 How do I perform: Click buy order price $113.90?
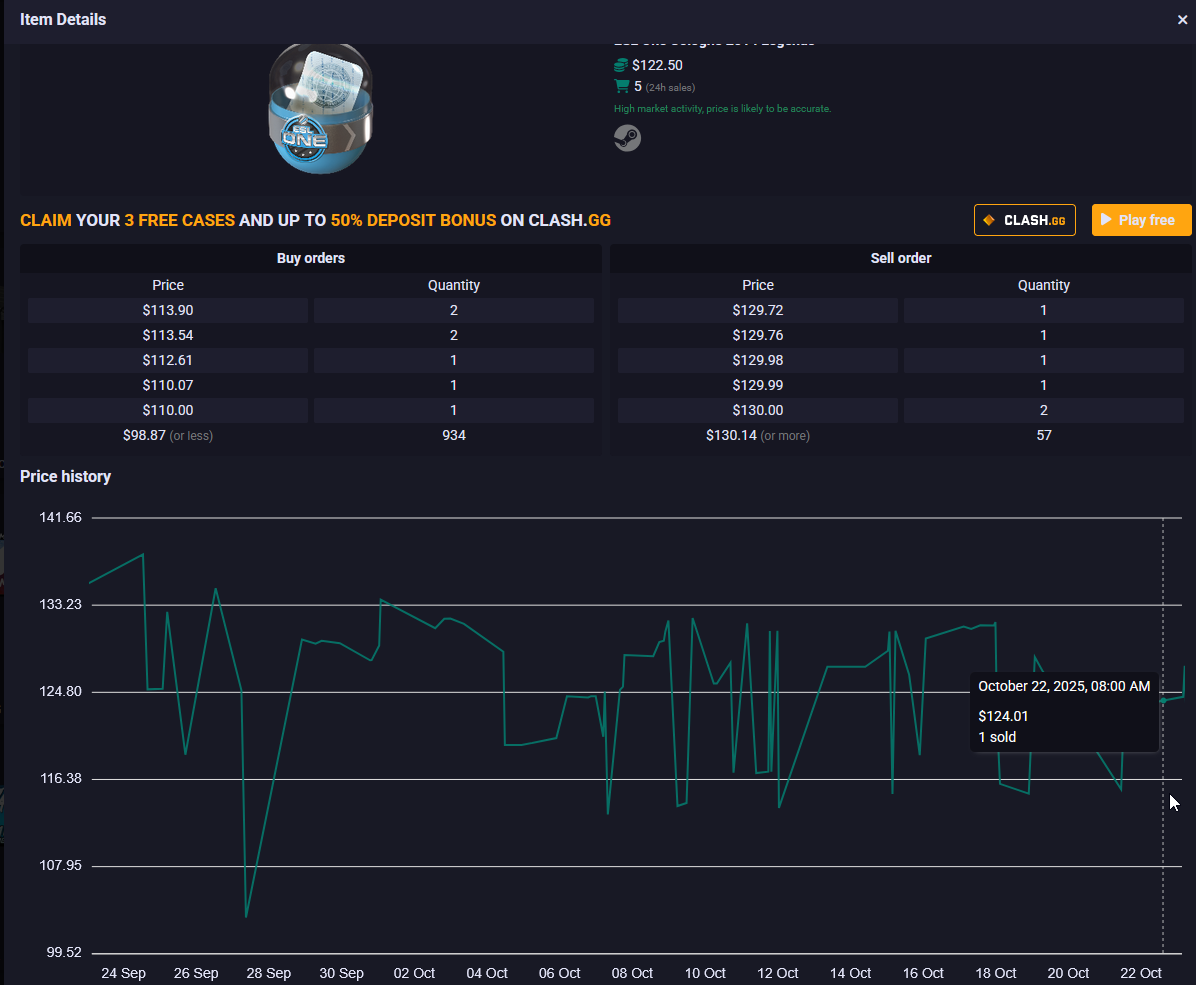pos(168,311)
